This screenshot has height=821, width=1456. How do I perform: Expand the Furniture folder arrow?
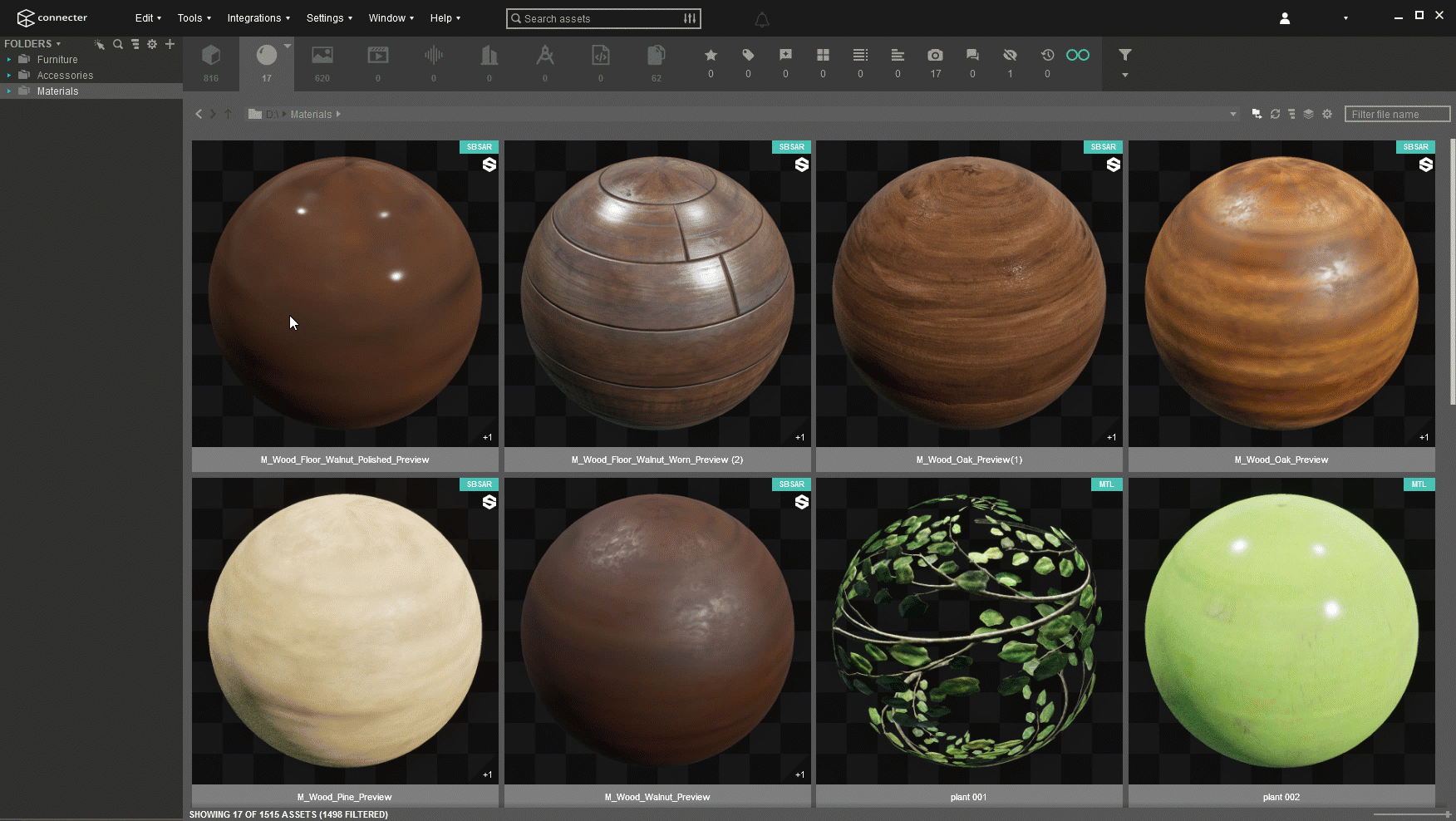9,60
